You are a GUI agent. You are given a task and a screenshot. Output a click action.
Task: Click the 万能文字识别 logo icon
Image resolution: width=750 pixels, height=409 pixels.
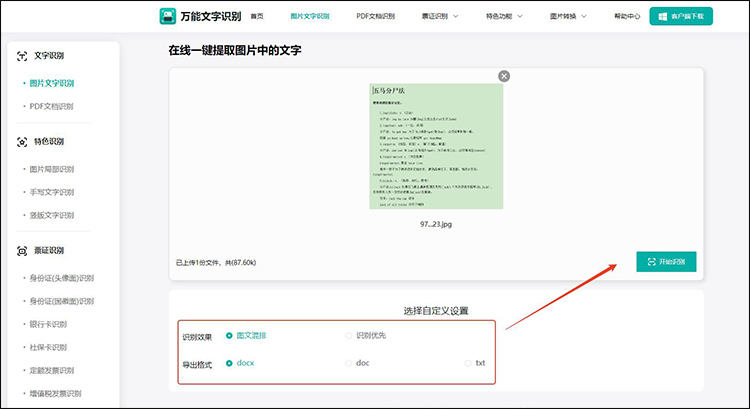point(167,16)
